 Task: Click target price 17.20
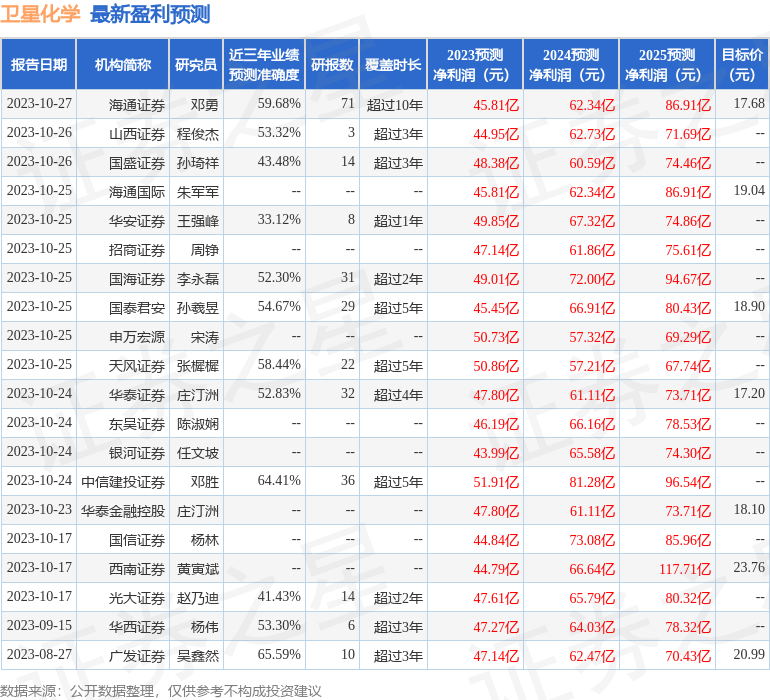click(749, 393)
